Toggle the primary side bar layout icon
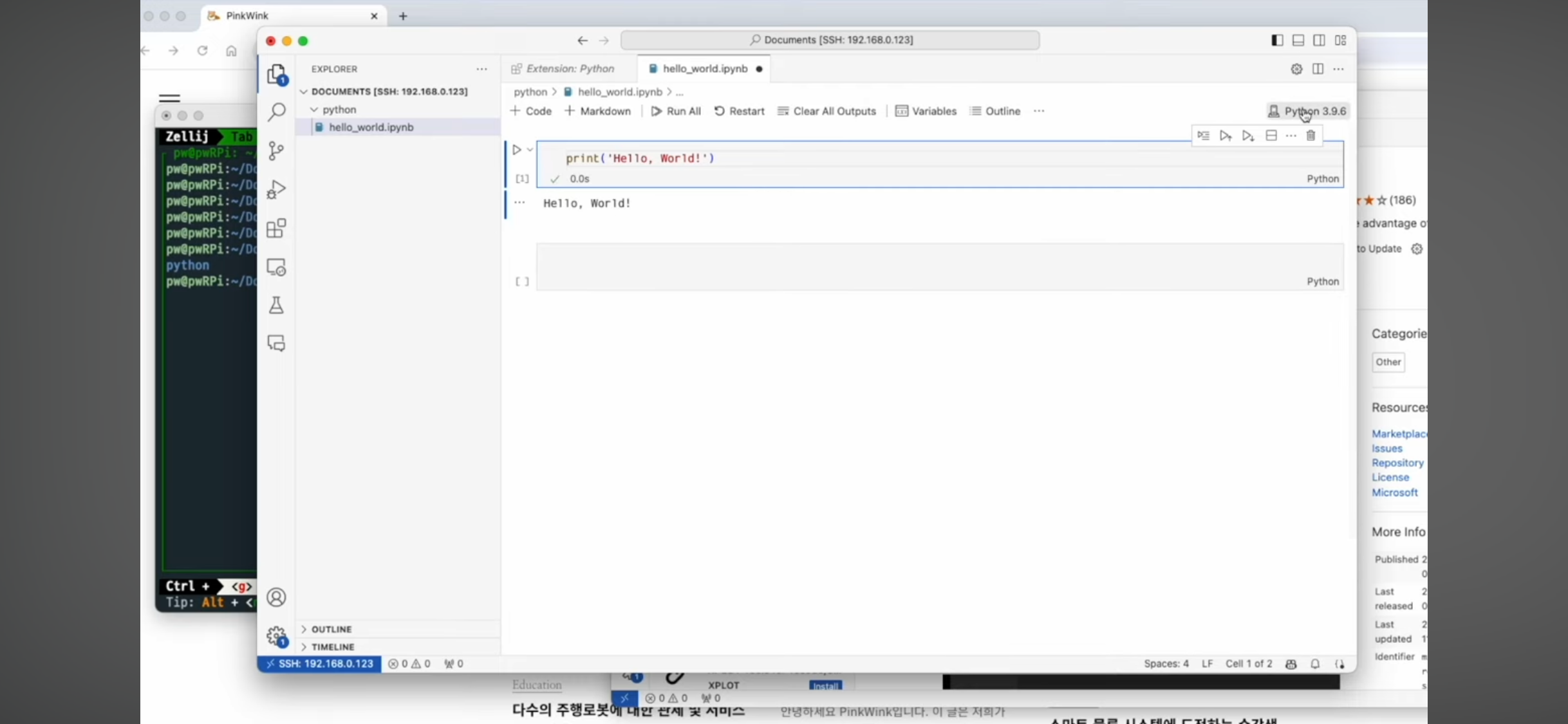1568x724 pixels. (1277, 41)
